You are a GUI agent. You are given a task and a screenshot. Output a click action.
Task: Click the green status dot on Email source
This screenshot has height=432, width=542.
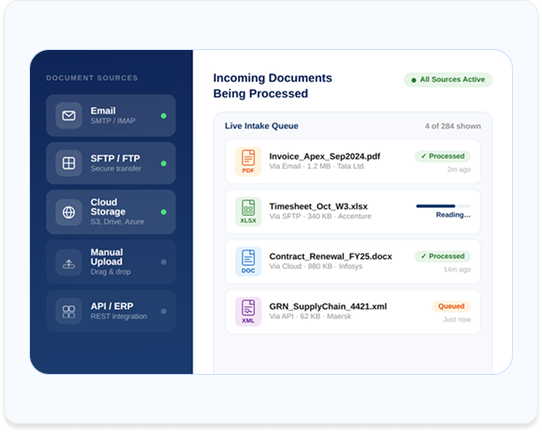(x=164, y=116)
